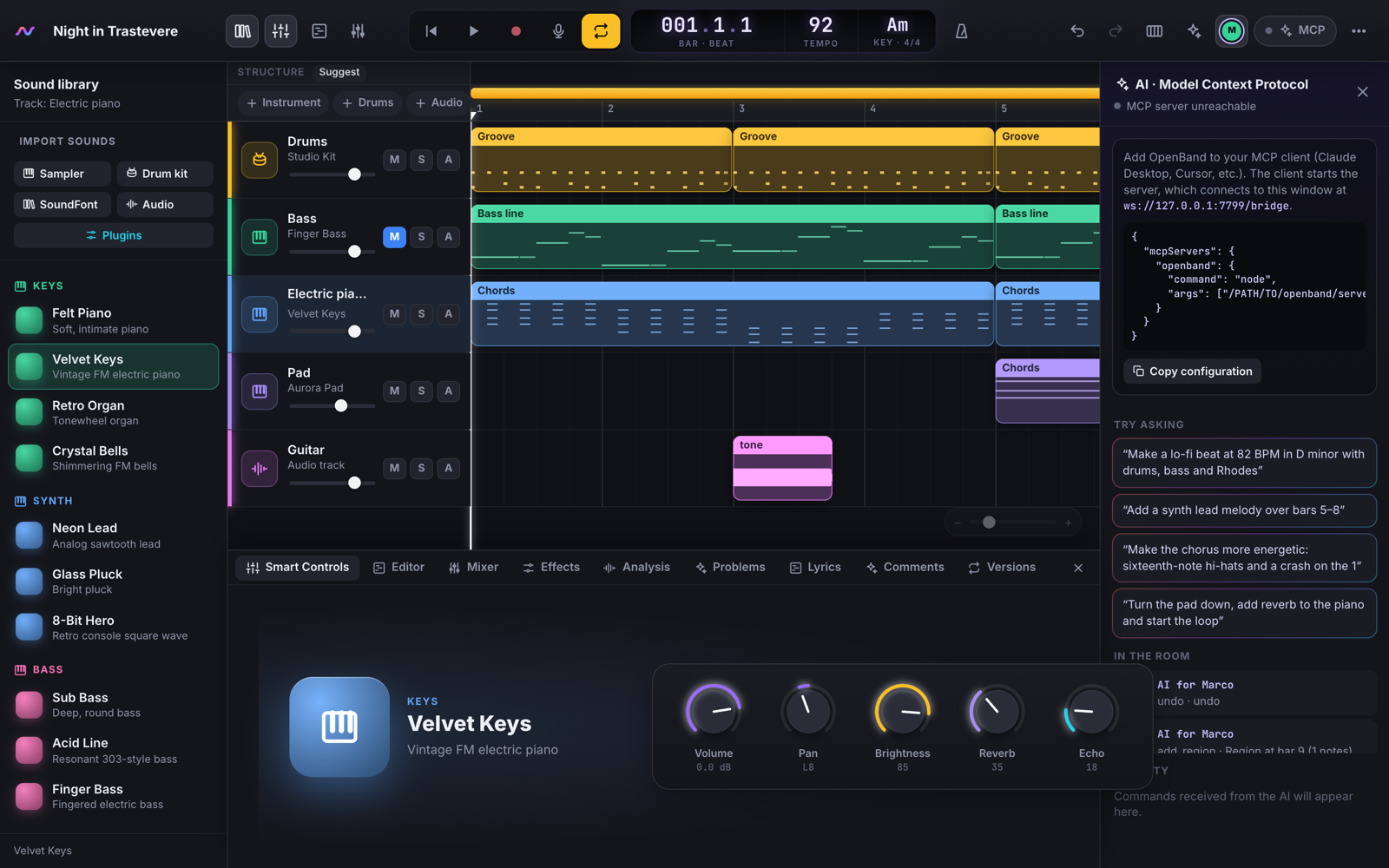Start playback with the play button

click(474, 31)
